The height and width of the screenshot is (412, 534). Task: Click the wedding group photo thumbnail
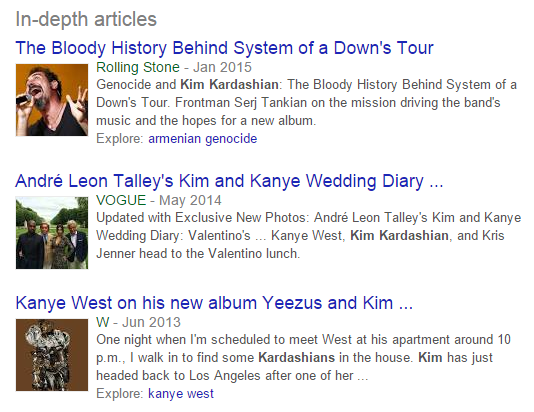click(x=52, y=233)
